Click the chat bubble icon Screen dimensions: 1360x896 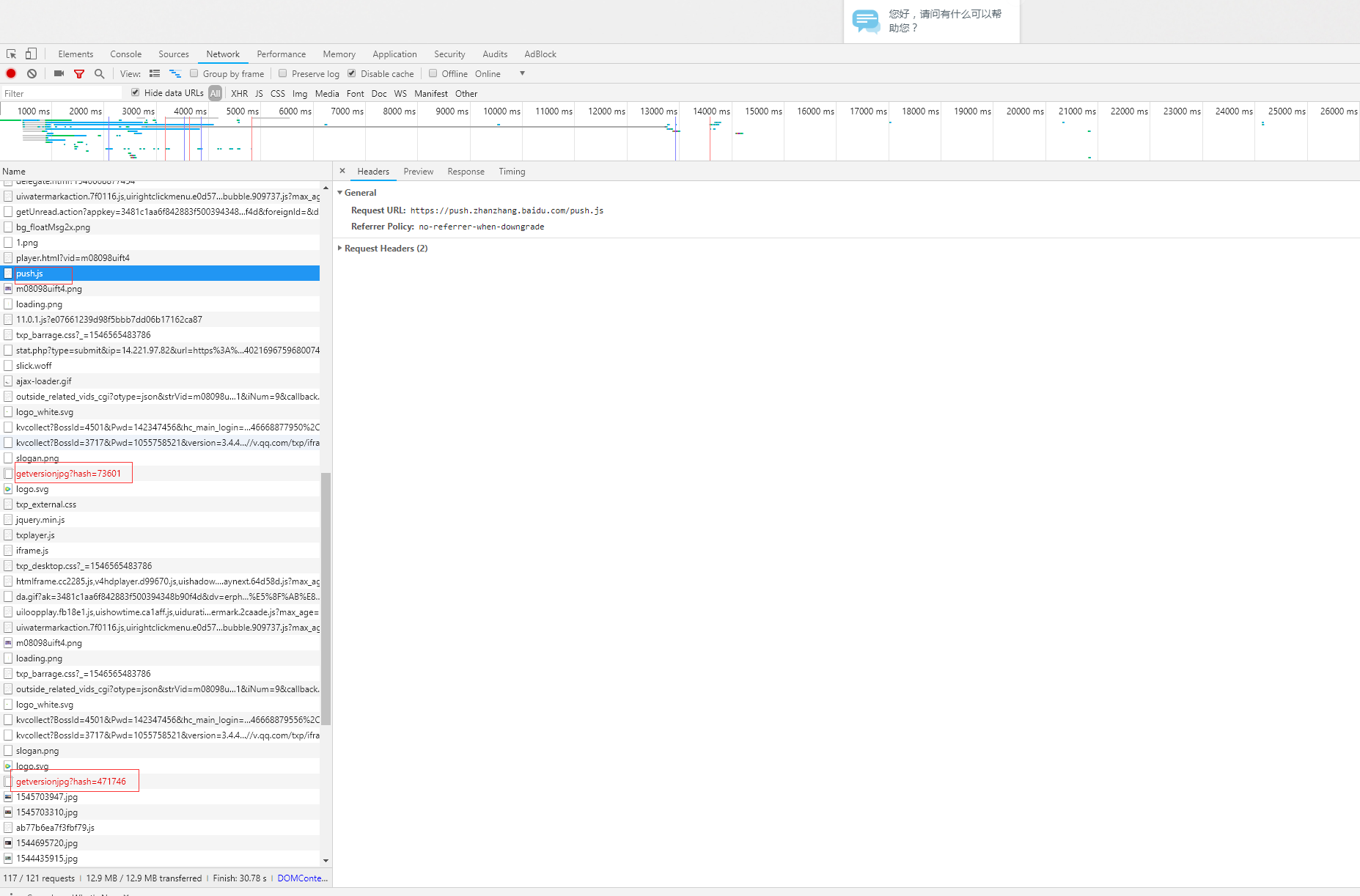point(866,21)
